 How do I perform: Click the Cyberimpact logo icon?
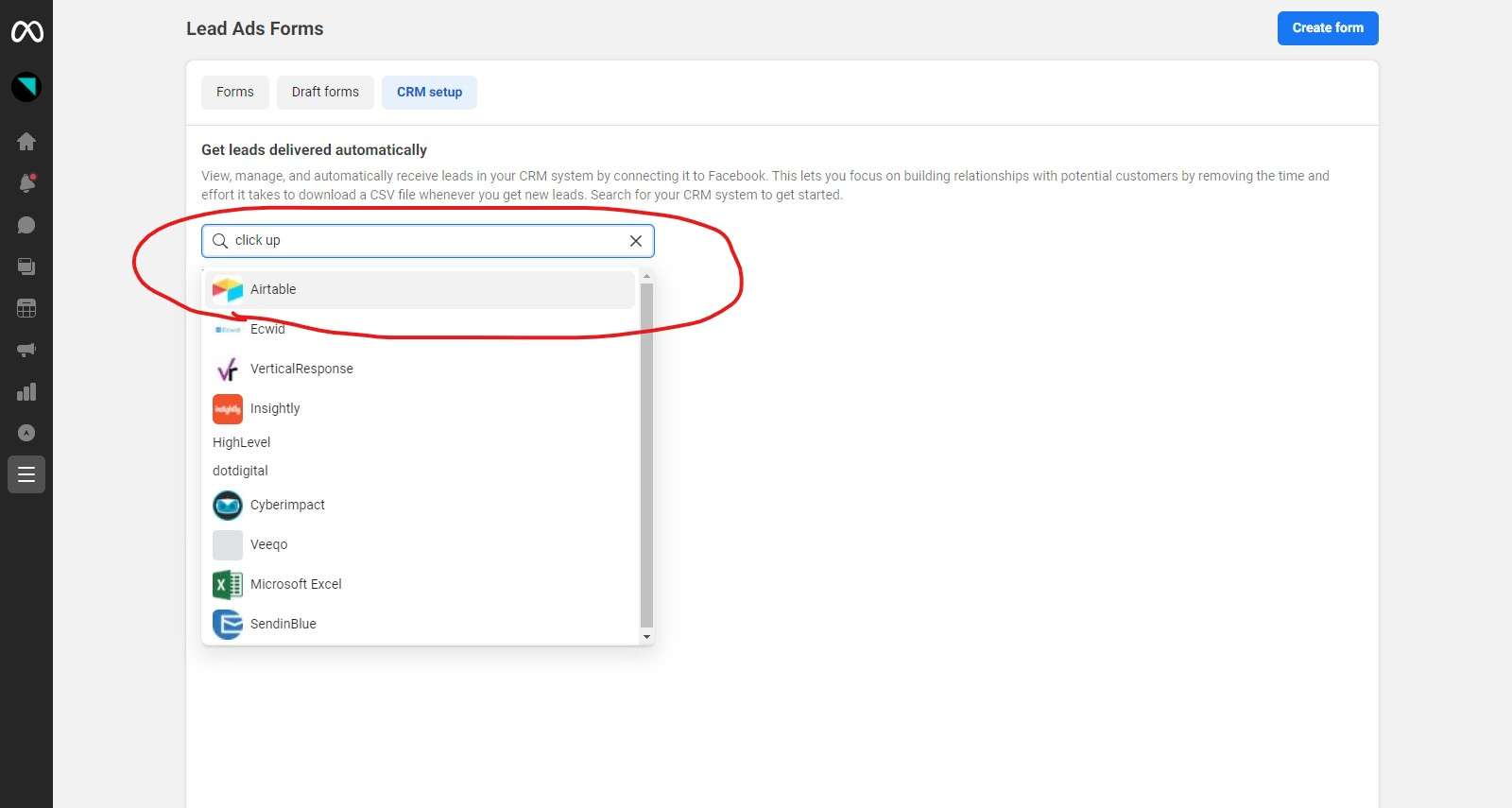click(x=228, y=506)
